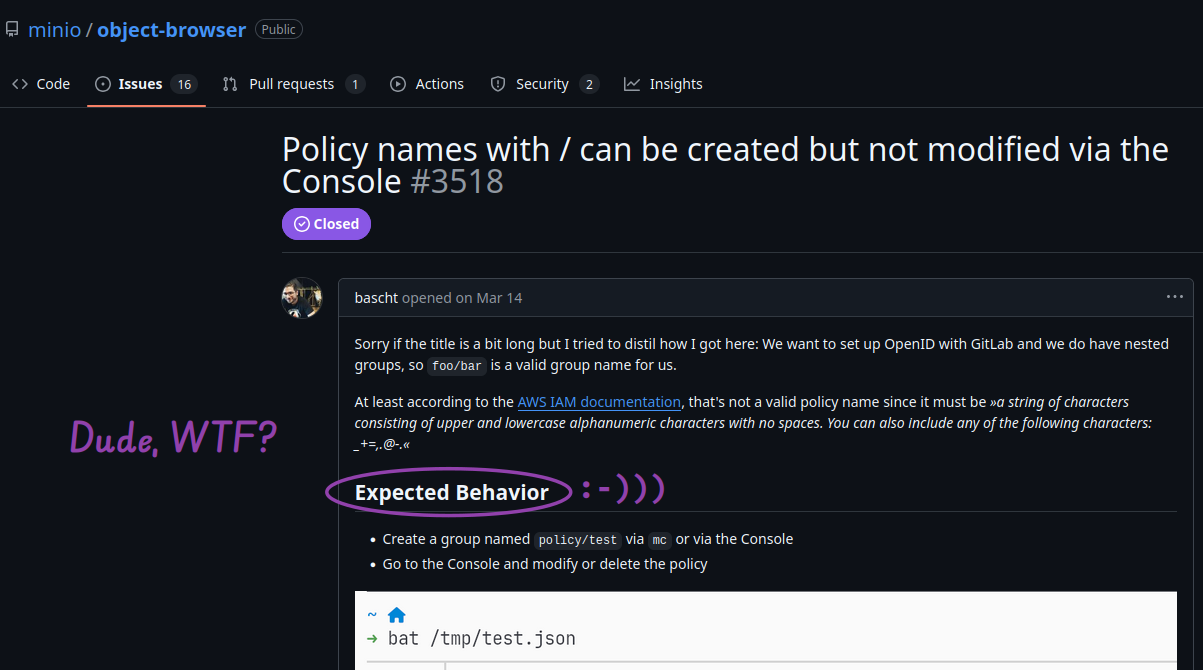Open the comment options three-dot menu
Image resolution: width=1203 pixels, height=670 pixels.
point(1174,297)
